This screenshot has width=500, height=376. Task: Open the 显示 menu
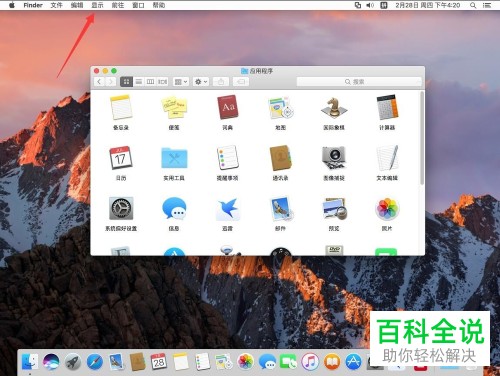(x=97, y=5)
